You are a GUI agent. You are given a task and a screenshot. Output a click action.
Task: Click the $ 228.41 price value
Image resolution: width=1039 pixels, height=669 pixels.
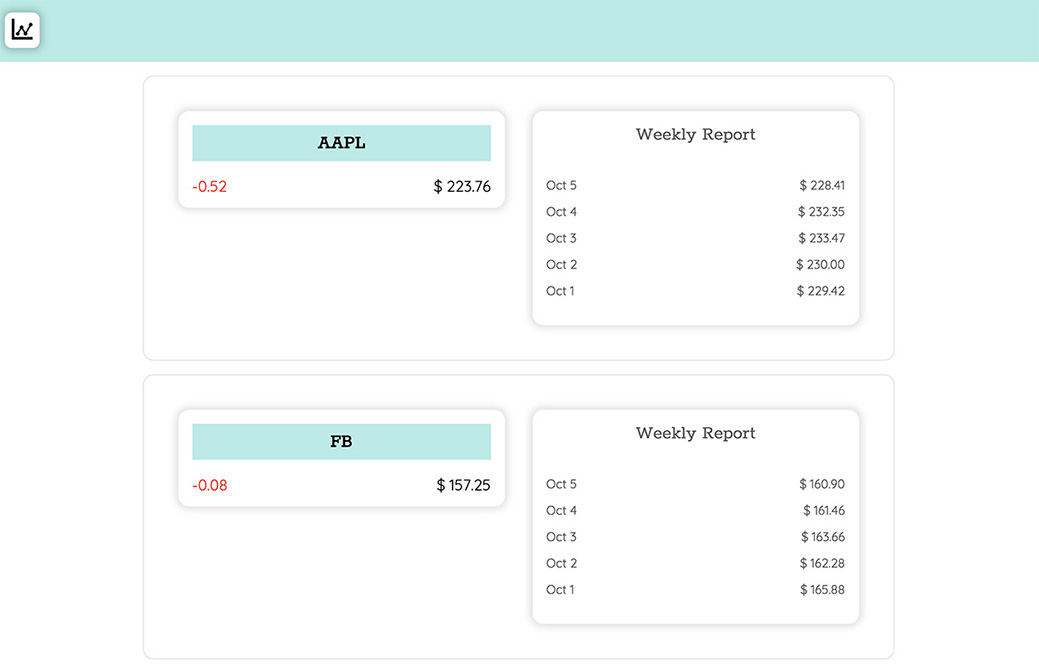point(822,185)
